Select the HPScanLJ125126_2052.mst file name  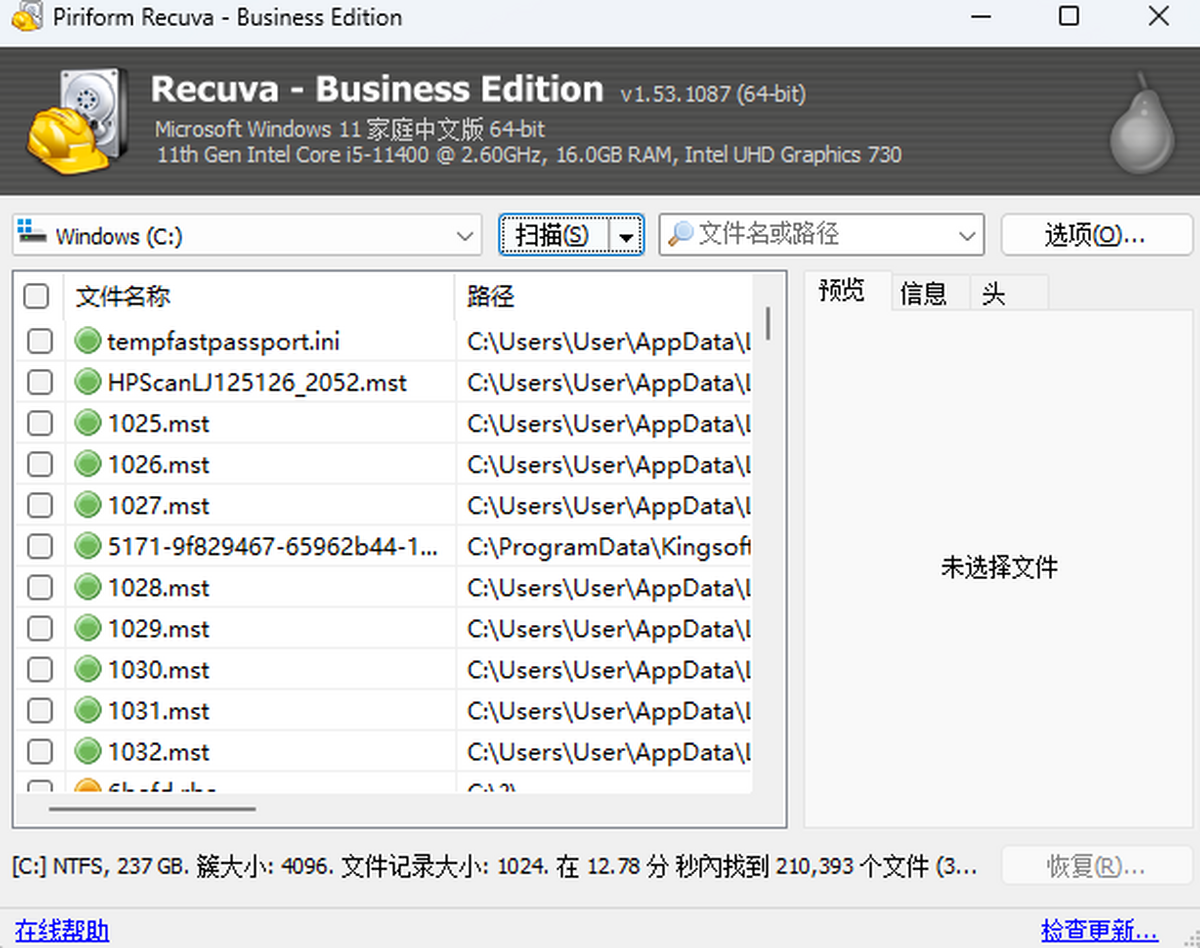pyautogui.click(x=257, y=383)
